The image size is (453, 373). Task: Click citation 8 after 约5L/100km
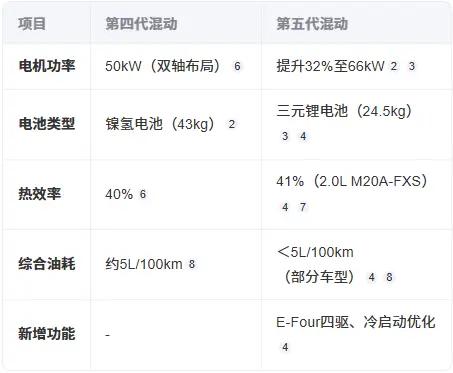click(x=192, y=264)
